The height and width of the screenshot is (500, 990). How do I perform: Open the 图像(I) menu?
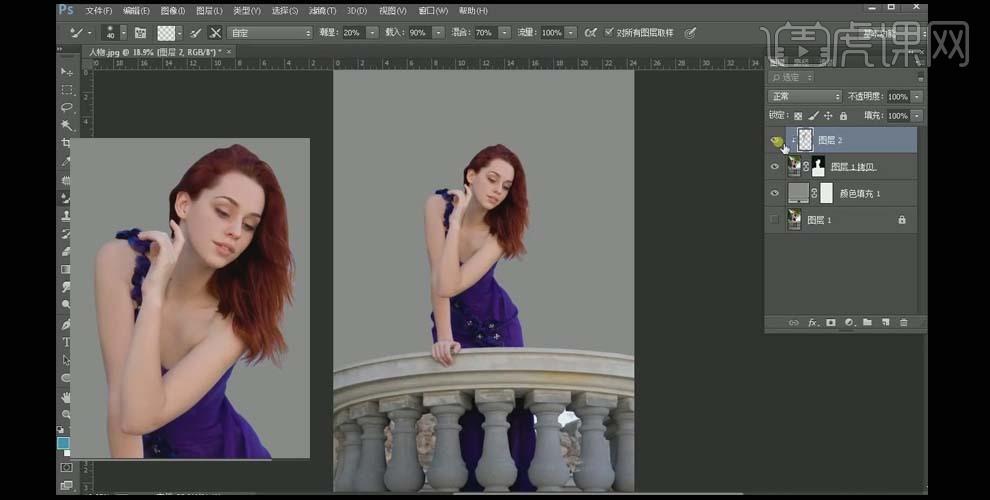point(172,11)
